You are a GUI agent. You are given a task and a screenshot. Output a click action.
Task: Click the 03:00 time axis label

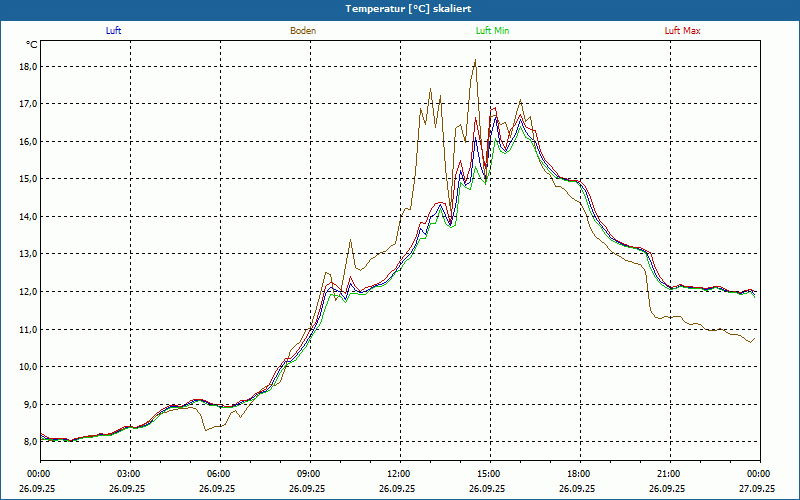coord(129,474)
